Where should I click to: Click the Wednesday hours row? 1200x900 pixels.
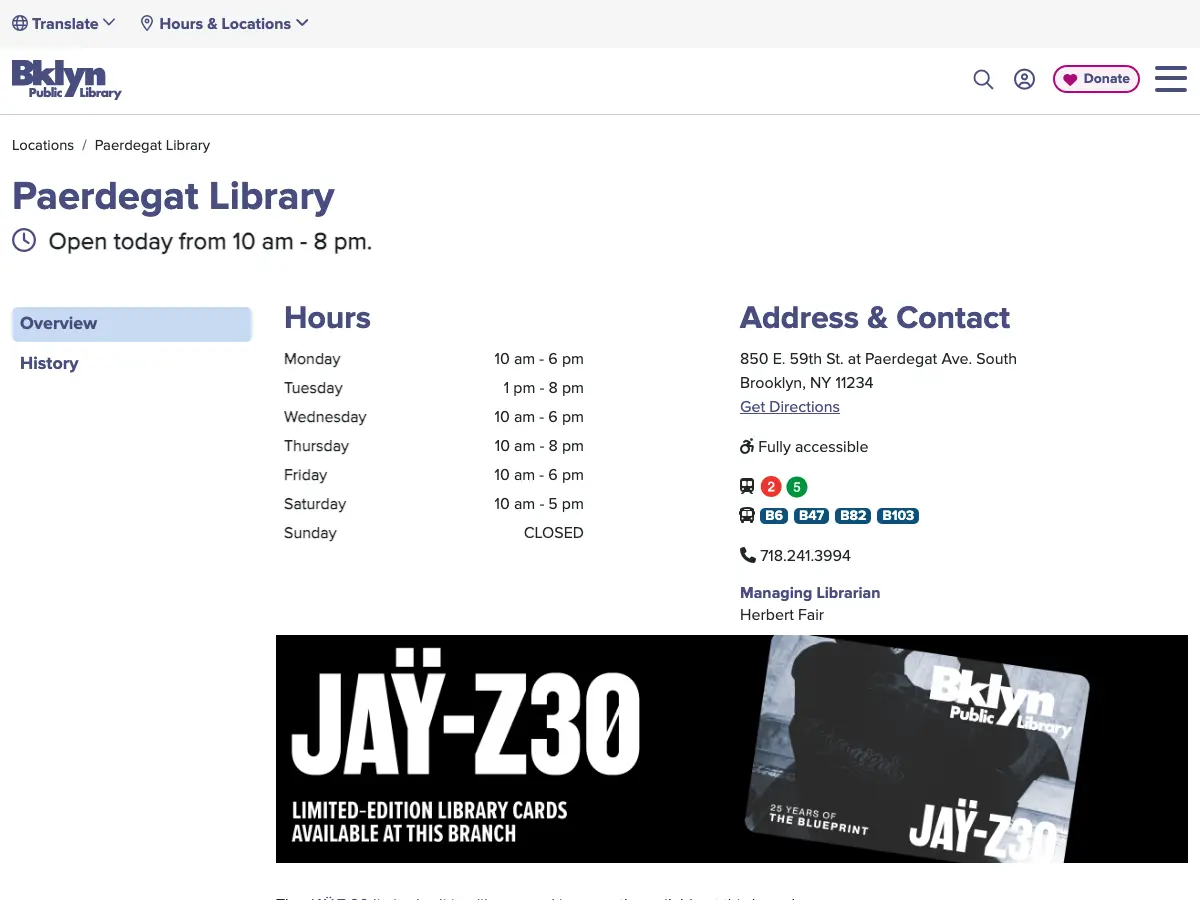click(x=434, y=417)
